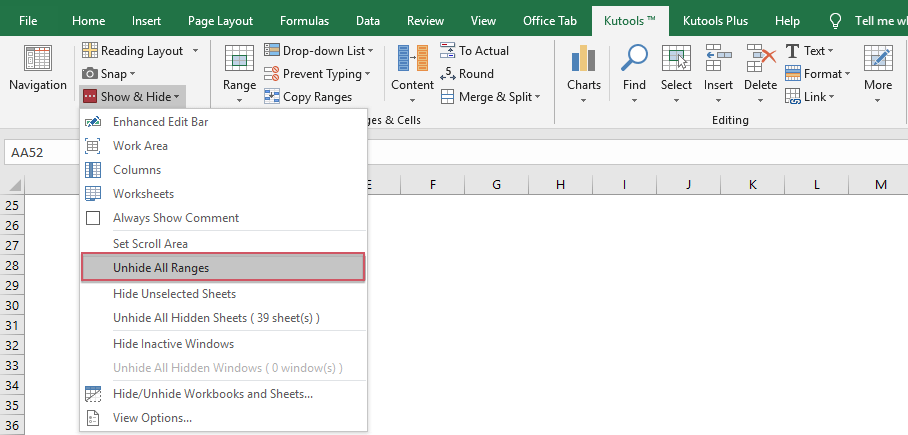This screenshot has height=435, width=908.
Task: Switch to the Help tab
Action: pyautogui.click(x=787, y=21)
